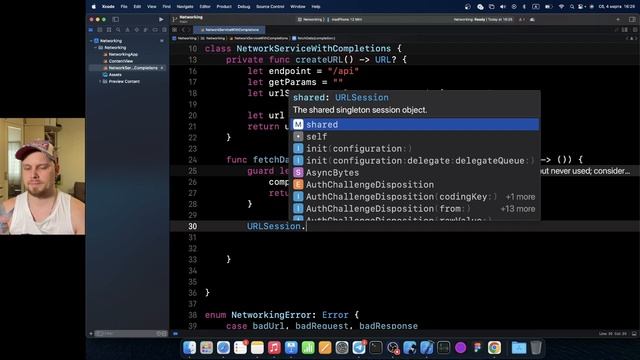This screenshot has height=360, width=640.
Task: Open Spotlight search in the menu bar
Action: click(x=571, y=7)
